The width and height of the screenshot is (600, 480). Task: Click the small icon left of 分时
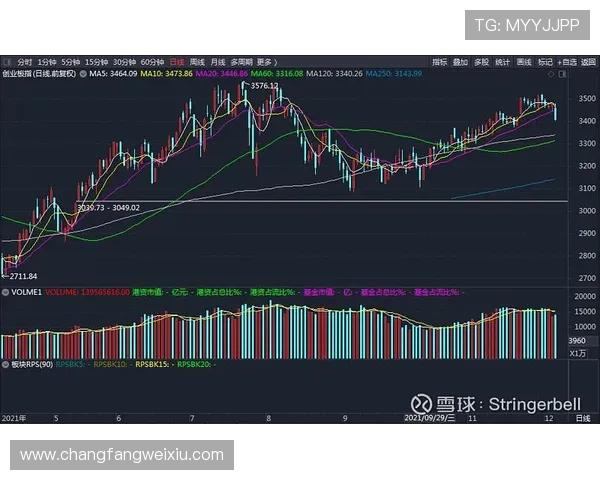(x=6, y=61)
